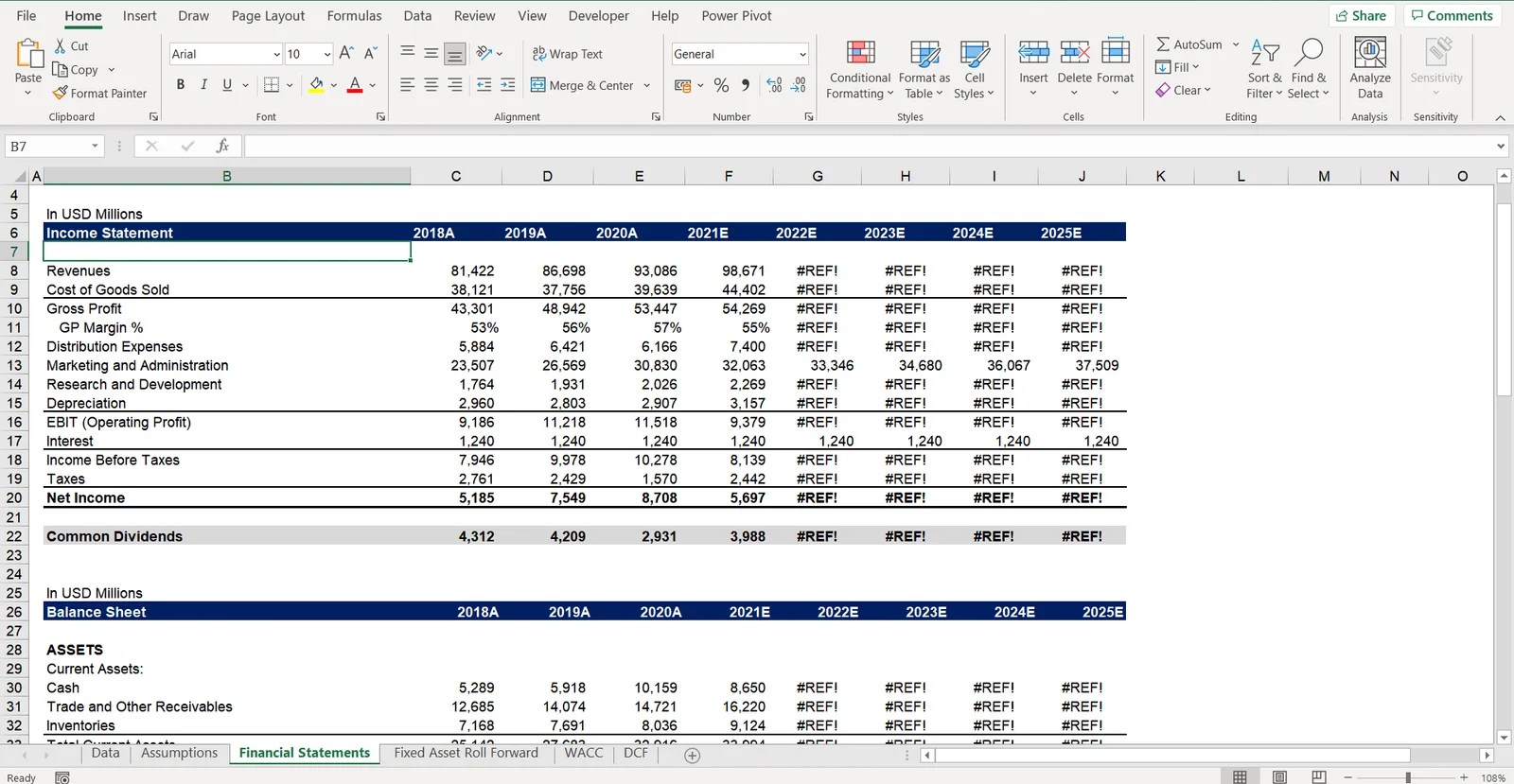The height and width of the screenshot is (784, 1514).
Task: Click the Share button
Action: point(1361,15)
